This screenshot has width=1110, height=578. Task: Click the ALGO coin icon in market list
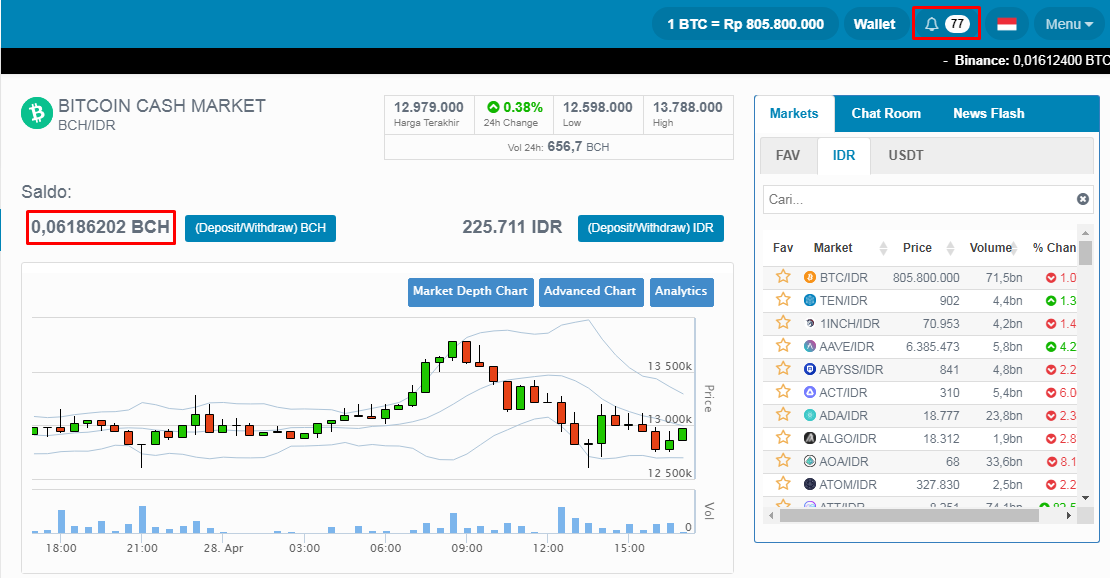[810, 438]
